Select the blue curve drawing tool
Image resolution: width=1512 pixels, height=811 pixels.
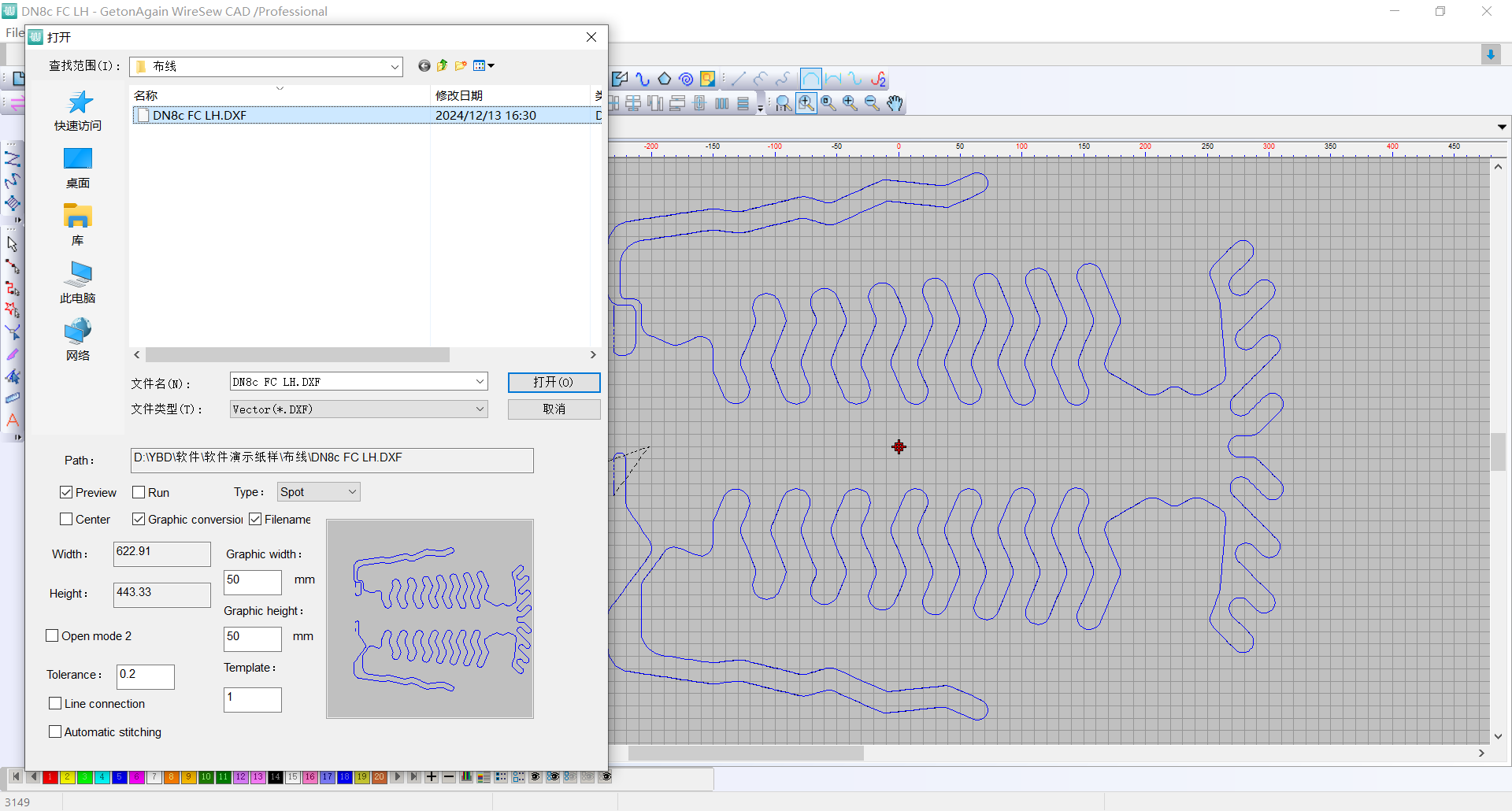(643, 79)
